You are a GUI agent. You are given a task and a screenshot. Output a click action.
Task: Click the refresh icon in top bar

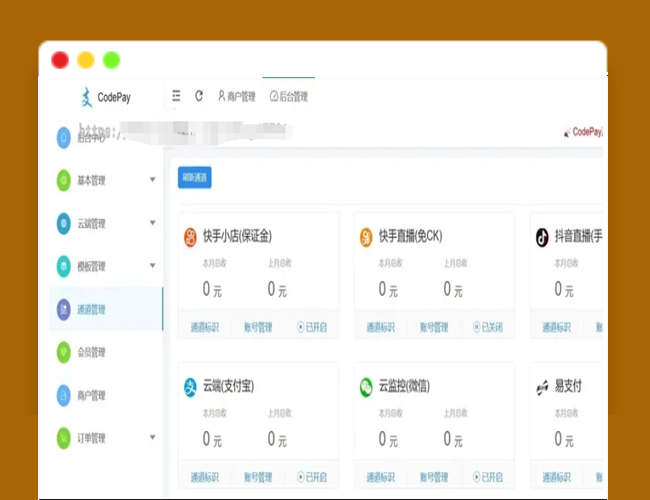coord(198,97)
